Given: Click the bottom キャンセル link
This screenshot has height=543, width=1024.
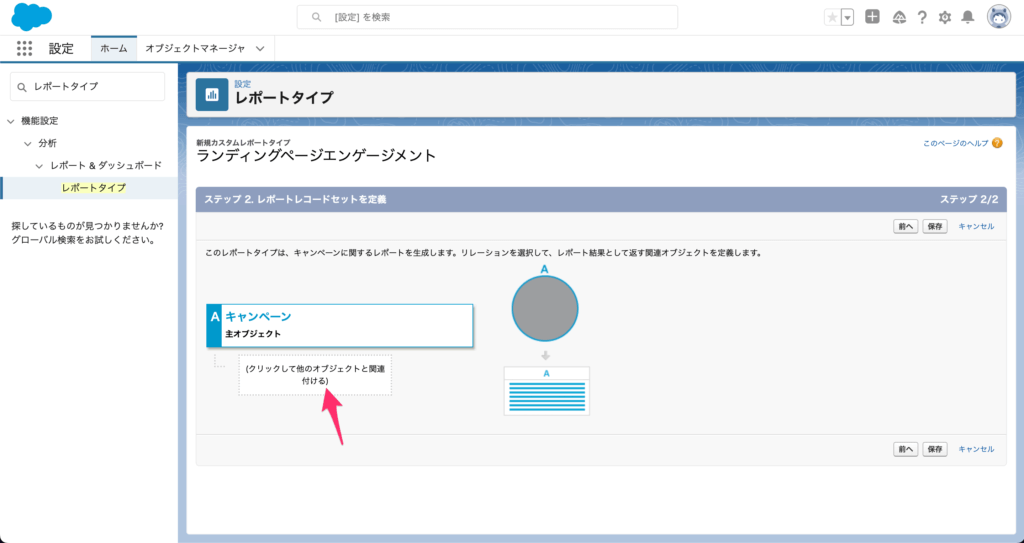Looking at the screenshot, I should [x=976, y=450].
